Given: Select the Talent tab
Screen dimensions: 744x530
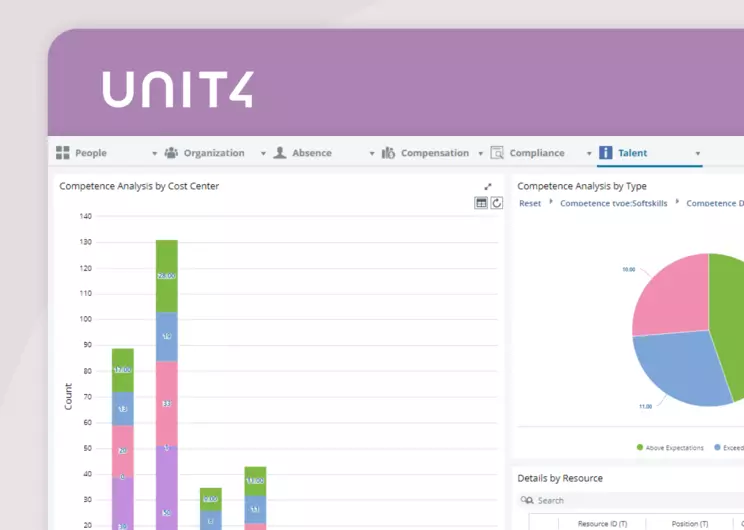Looking at the screenshot, I should pos(632,153).
